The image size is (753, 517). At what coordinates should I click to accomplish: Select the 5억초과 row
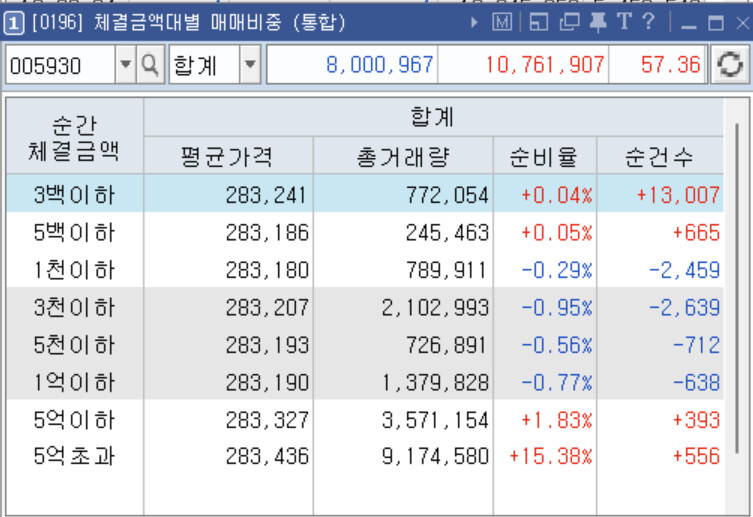[x=364, y=456]
